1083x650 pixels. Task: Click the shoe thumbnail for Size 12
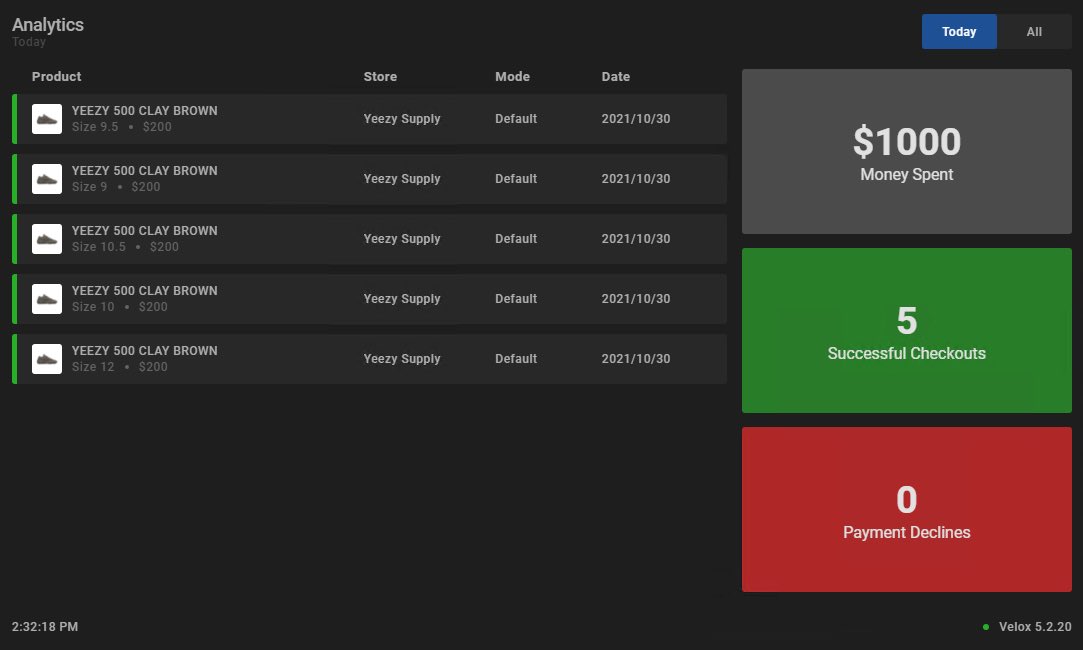pos(47,359)
